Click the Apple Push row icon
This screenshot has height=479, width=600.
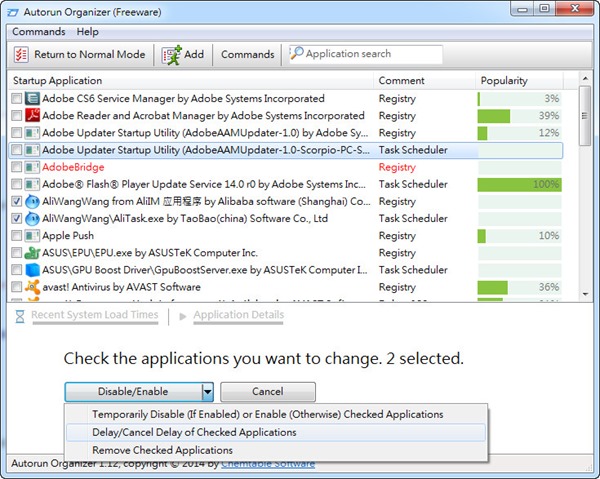coord(32,236)
